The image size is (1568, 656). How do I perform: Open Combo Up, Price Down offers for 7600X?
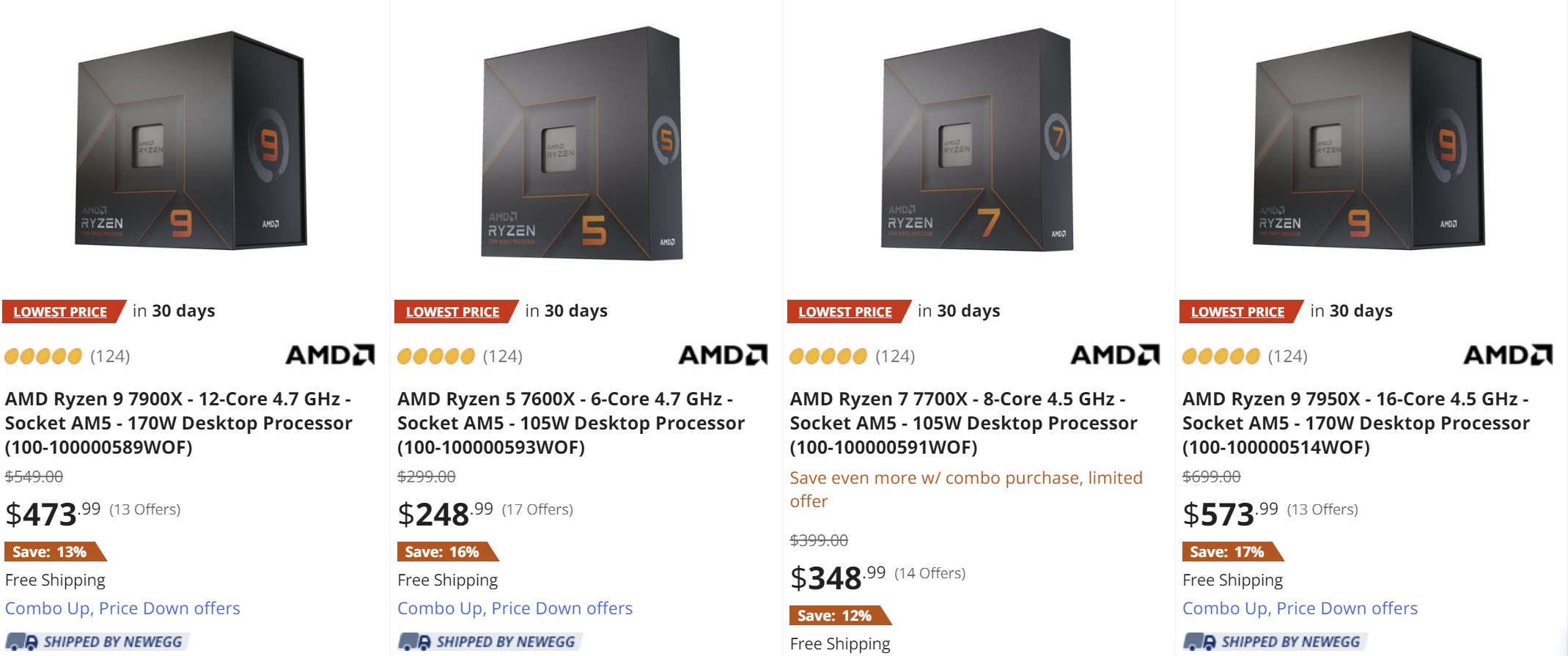(x=515, y=608)
